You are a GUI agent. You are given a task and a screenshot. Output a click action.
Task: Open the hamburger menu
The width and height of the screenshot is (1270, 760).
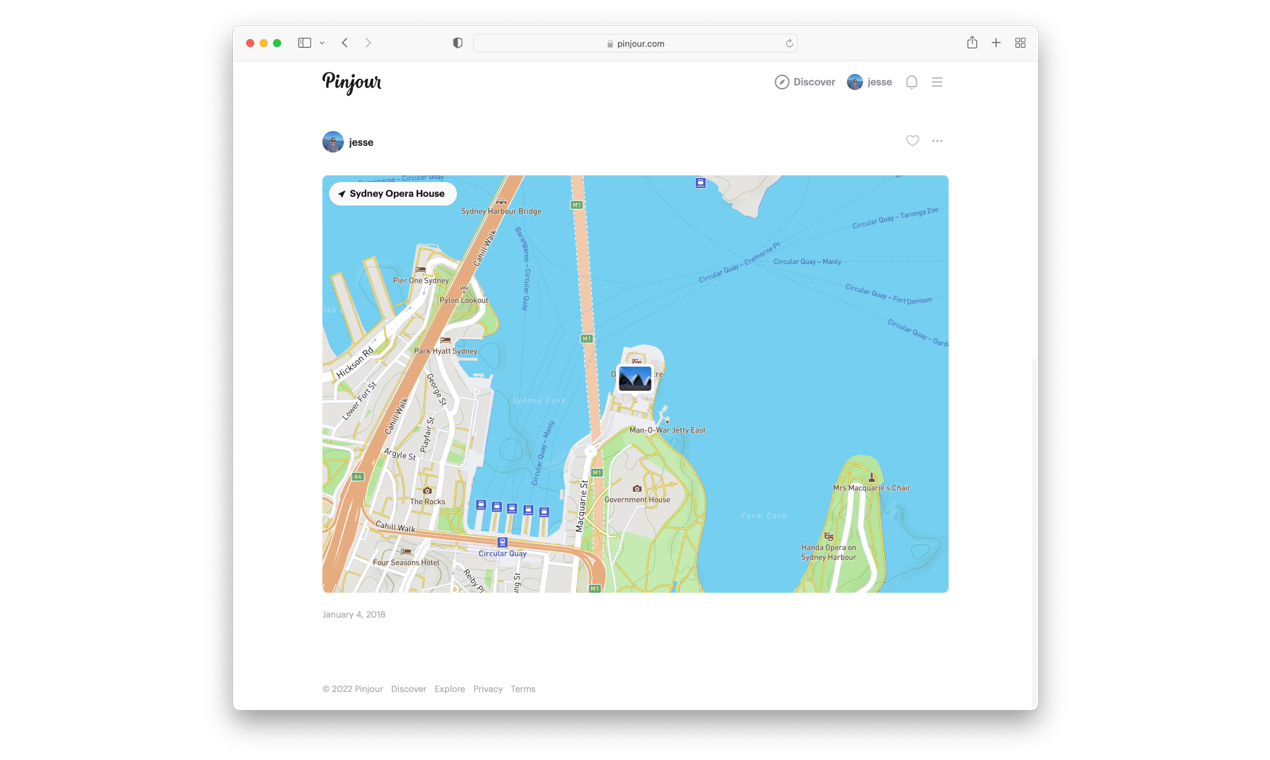point(937,82)
